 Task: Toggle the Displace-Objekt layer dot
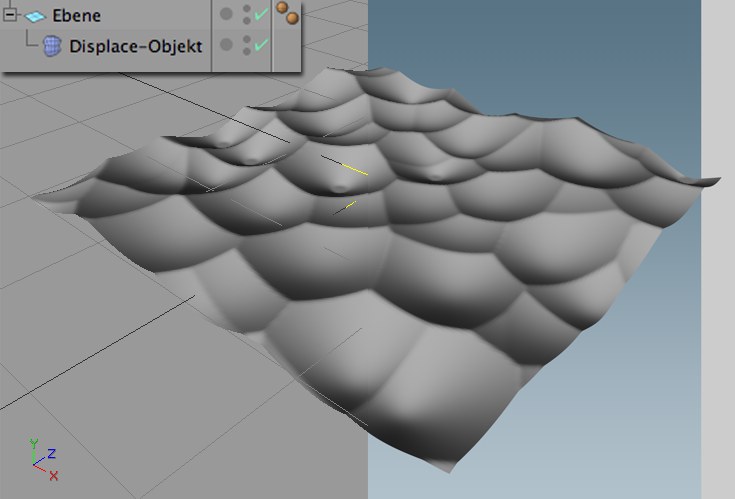pyautogui.click(x=226, y=45)
